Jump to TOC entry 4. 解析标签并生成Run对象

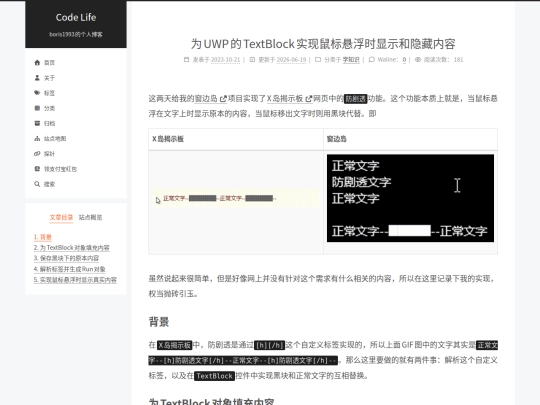pyautogui.click(x=70, y=269)
